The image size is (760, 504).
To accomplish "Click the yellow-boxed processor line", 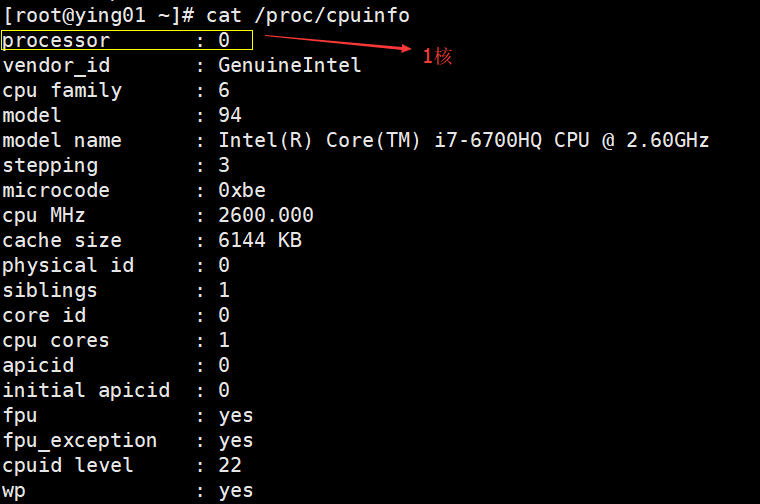I will tap(127, 40).
